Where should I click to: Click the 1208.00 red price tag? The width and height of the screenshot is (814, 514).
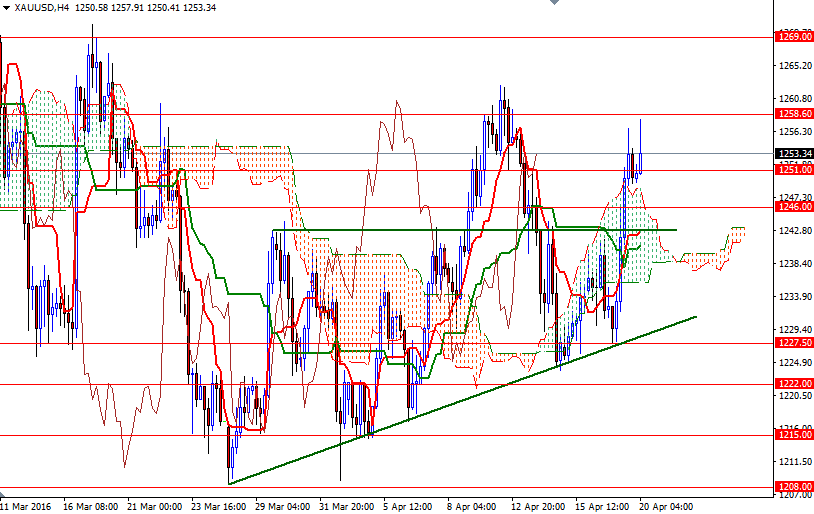tap(794, 487)
